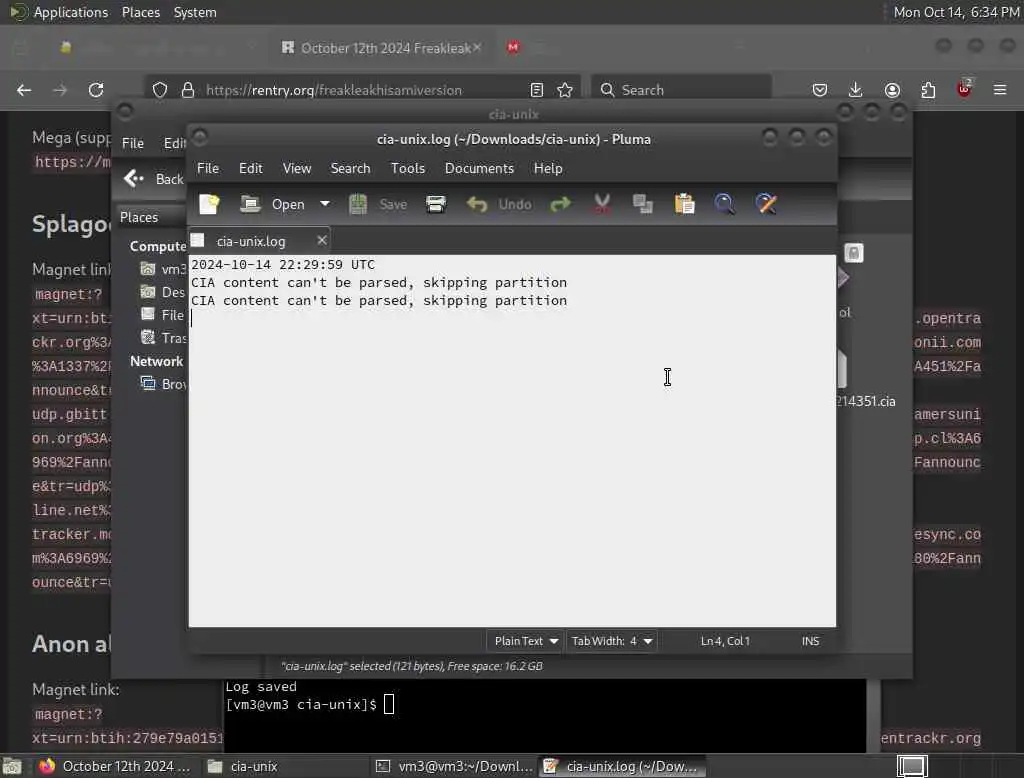
Task: Open the file manager's File menu
Action: coord(133,143)
